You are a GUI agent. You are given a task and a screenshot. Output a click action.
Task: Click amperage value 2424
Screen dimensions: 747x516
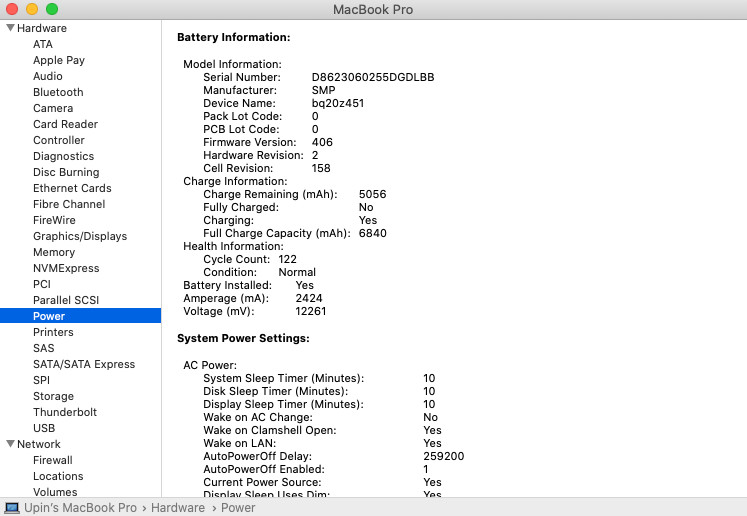tap(309, 298)
